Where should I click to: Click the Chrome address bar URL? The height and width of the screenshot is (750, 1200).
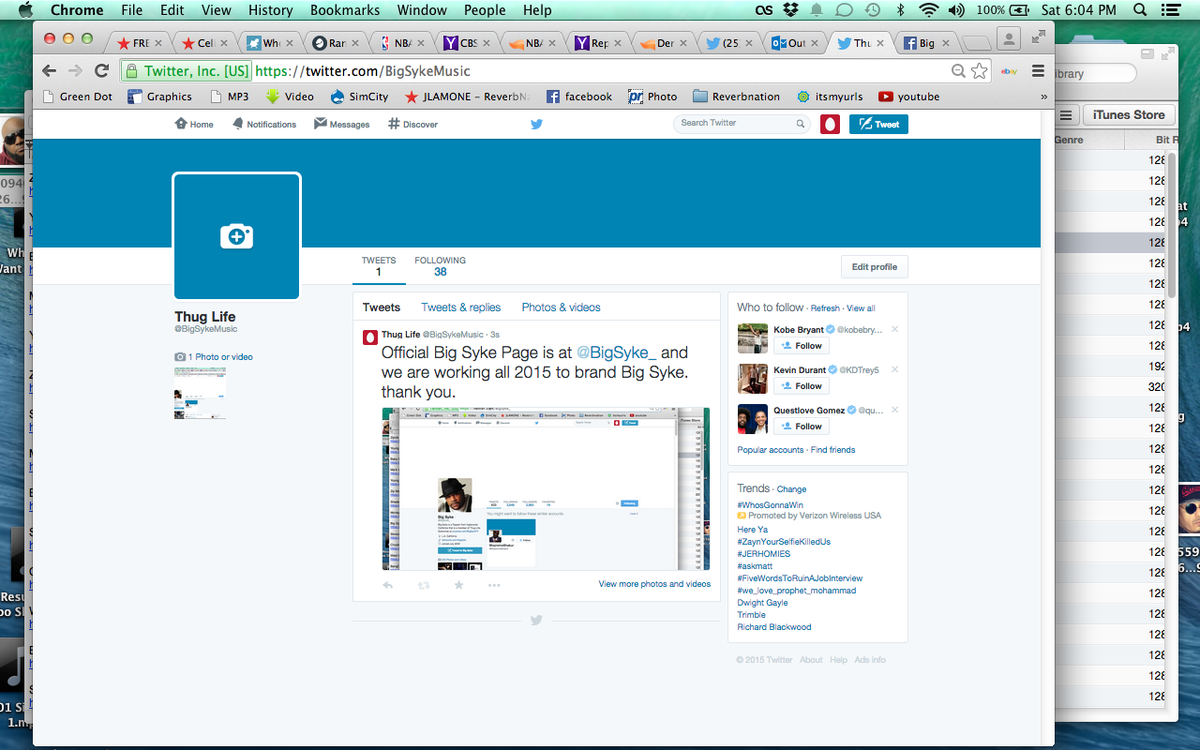tap(362, 71)
